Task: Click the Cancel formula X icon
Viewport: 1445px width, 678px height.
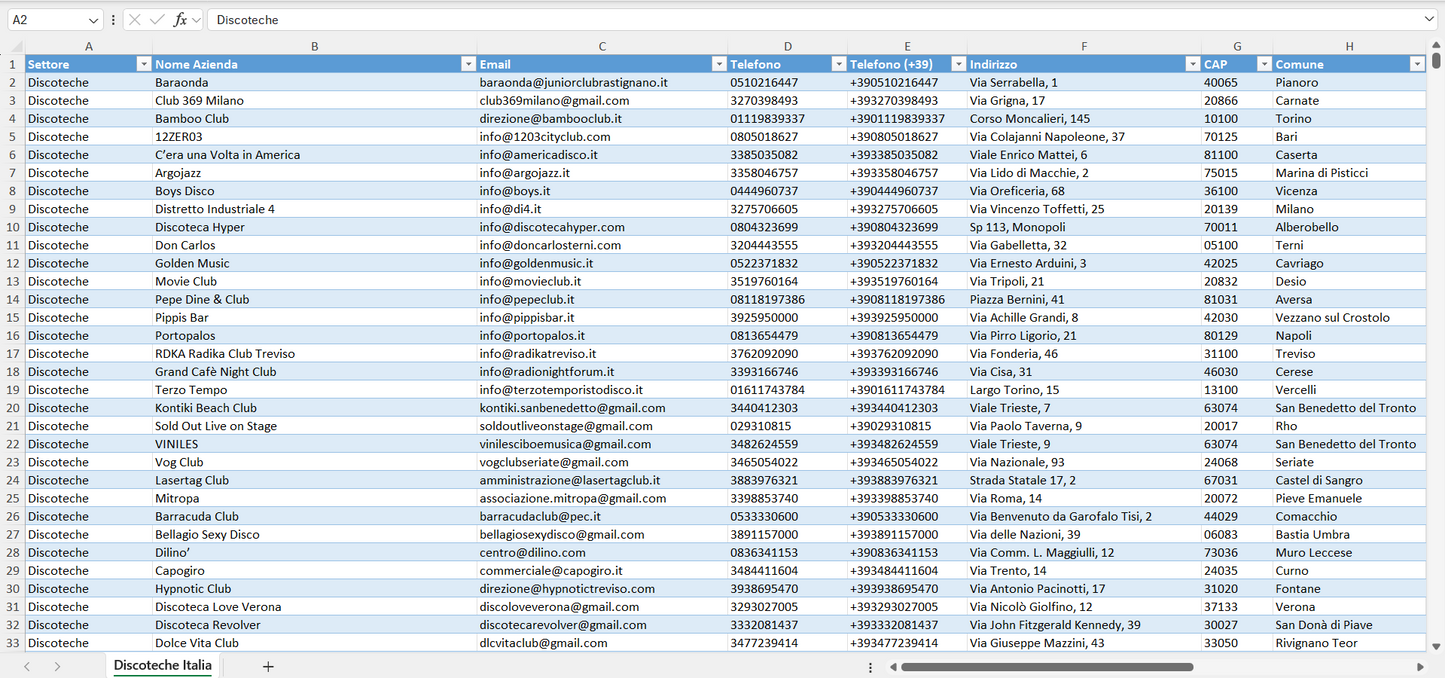Action: coord(135,20)
